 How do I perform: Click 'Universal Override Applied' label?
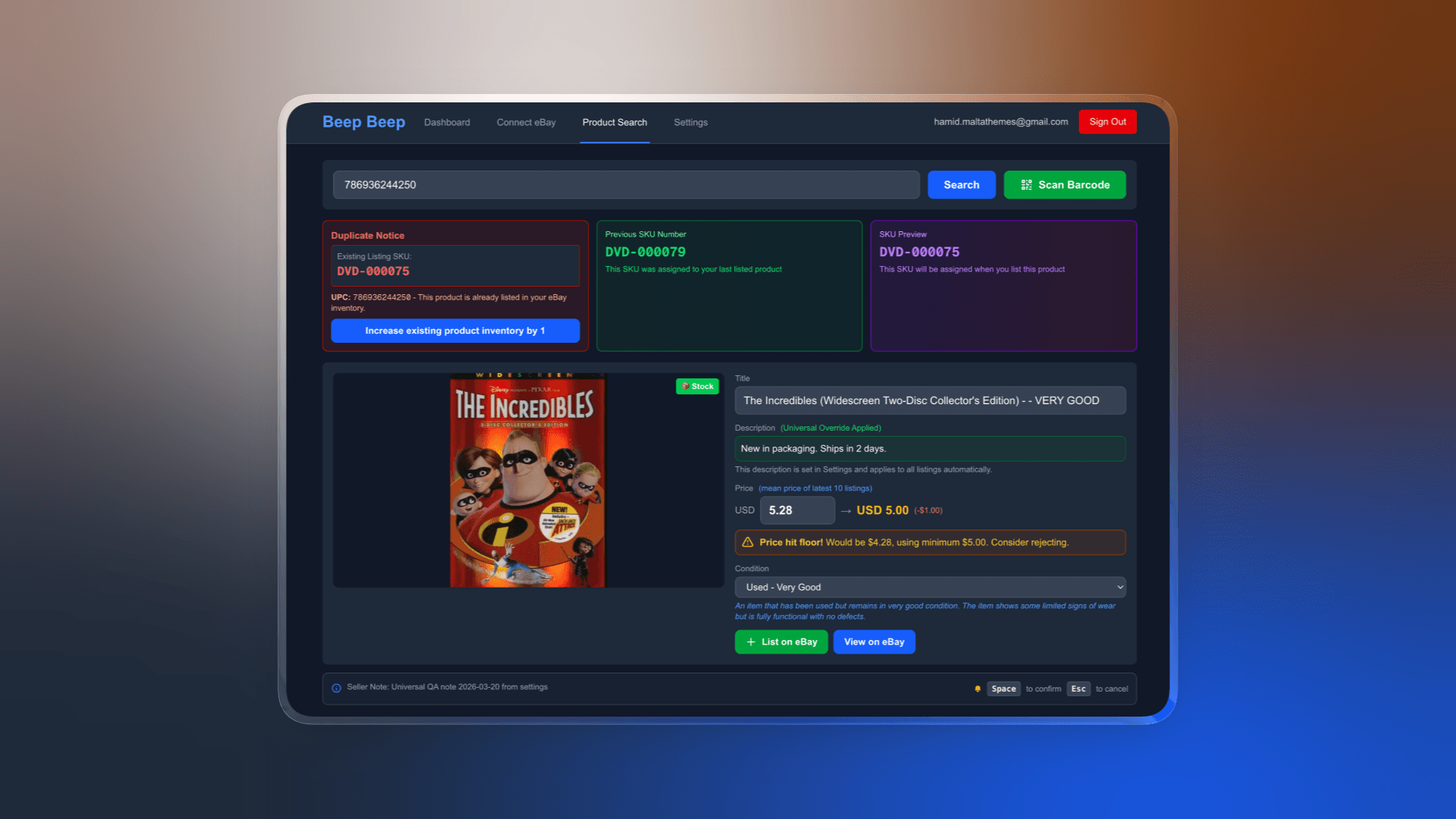tap(830, 428)
